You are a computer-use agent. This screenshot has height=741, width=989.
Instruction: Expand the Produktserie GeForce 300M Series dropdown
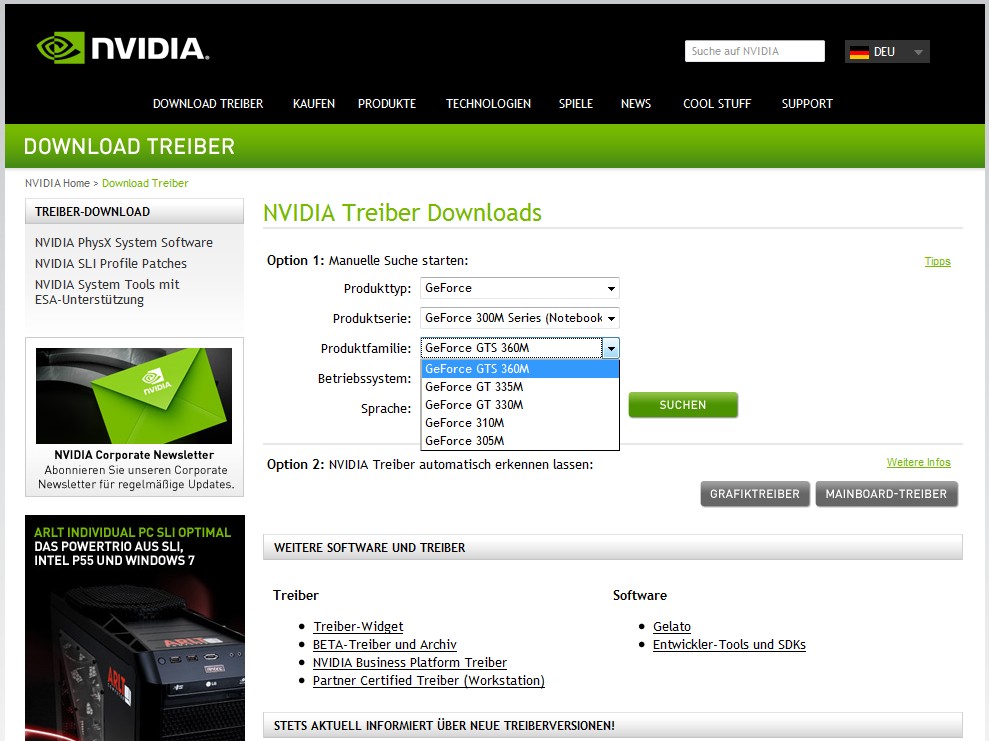520,318
